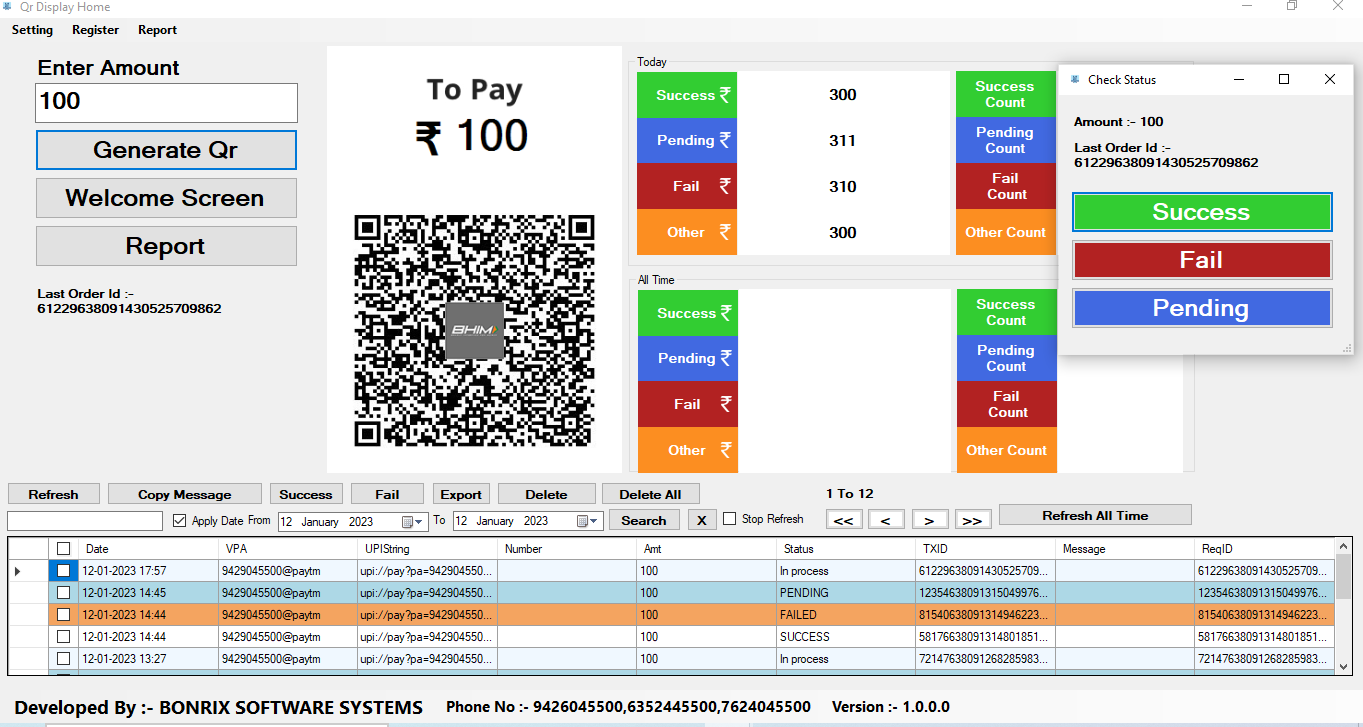1363x727 pixels.
Task: Click the Welcome Screen button
Action: pyautogui.click(x=166, y=198)
